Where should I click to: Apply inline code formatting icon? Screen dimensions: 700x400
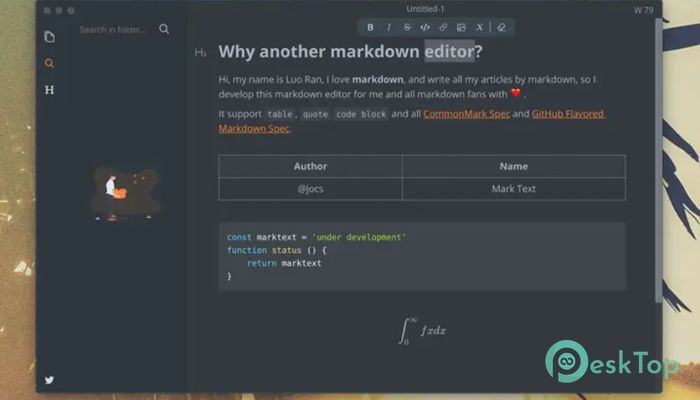coord(425,27)
